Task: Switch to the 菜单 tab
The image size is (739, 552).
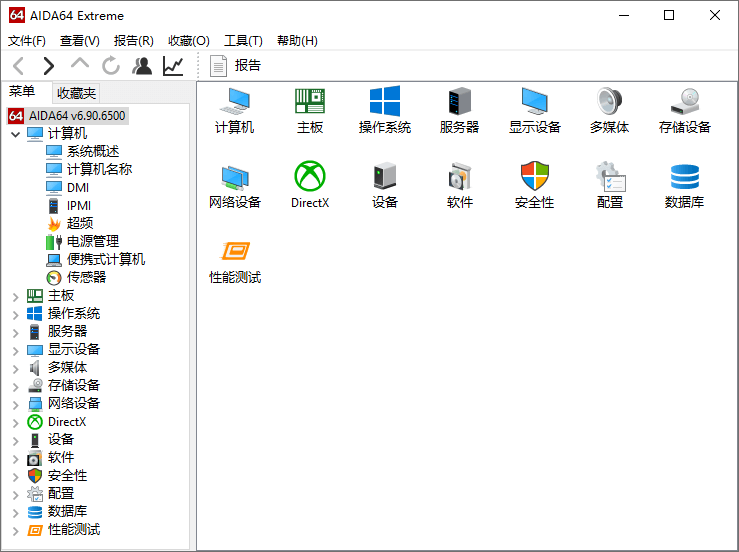Action: pos(22,91)
